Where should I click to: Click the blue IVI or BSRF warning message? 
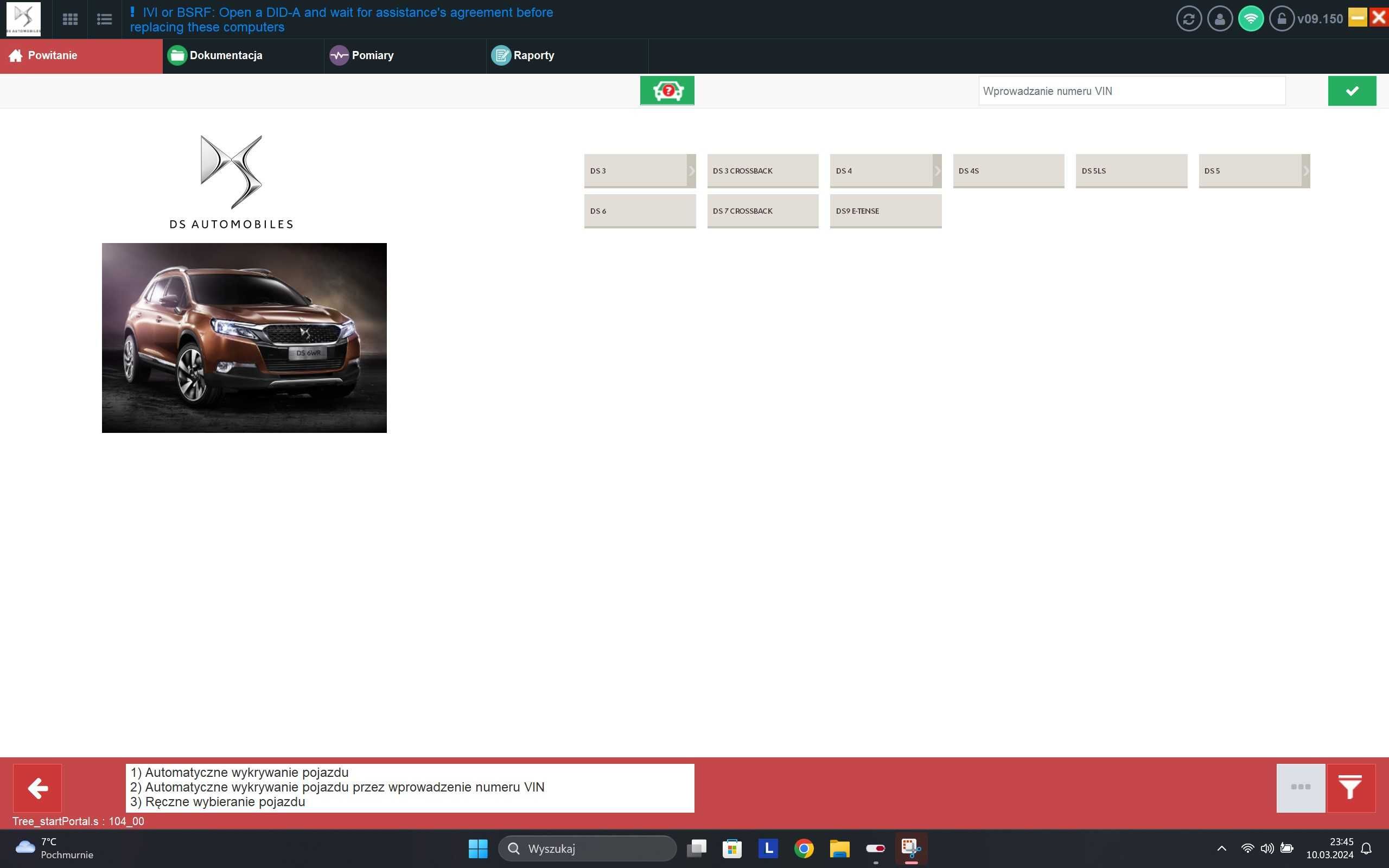(x=341, y=20)
